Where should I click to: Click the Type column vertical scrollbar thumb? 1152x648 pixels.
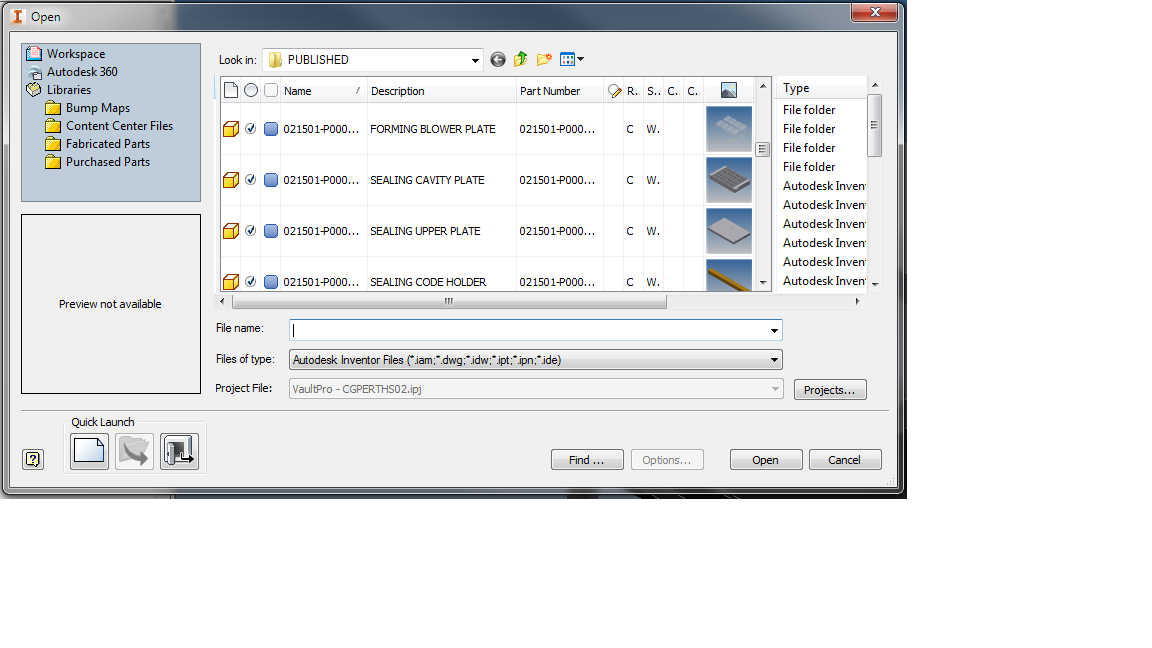point(874,125)
